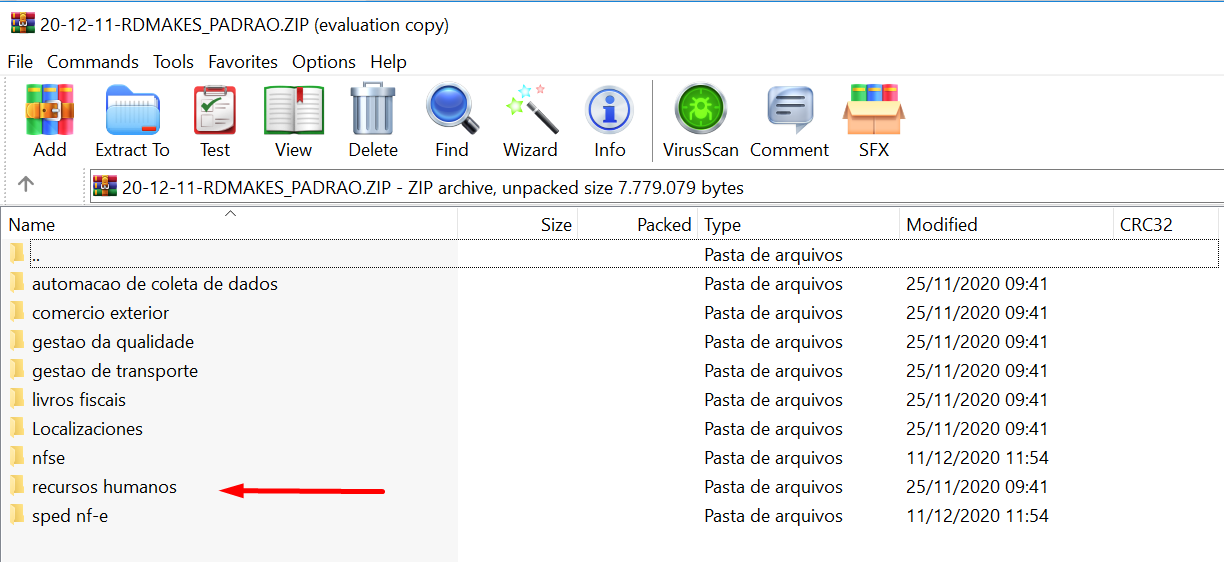Select 'comercio exterior' folder name
This screenshot has height=562, width=1224.
coord(100,313)
